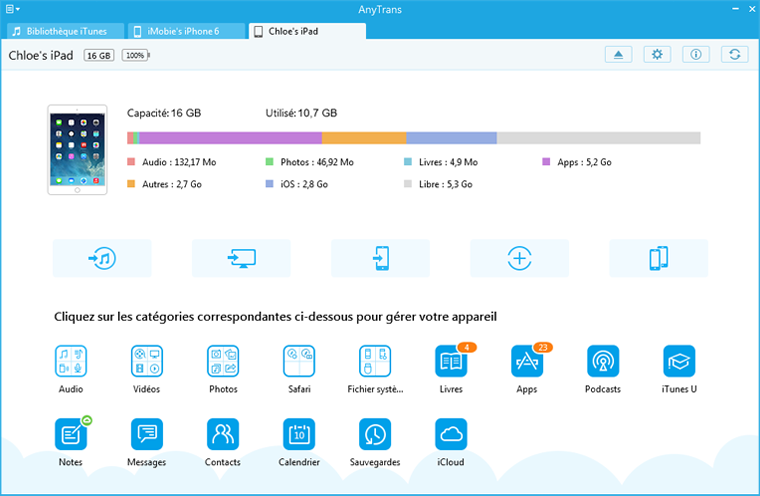
Task: Click the iOS : 2,8 Go legend entry
Action: tap(297, 184)
